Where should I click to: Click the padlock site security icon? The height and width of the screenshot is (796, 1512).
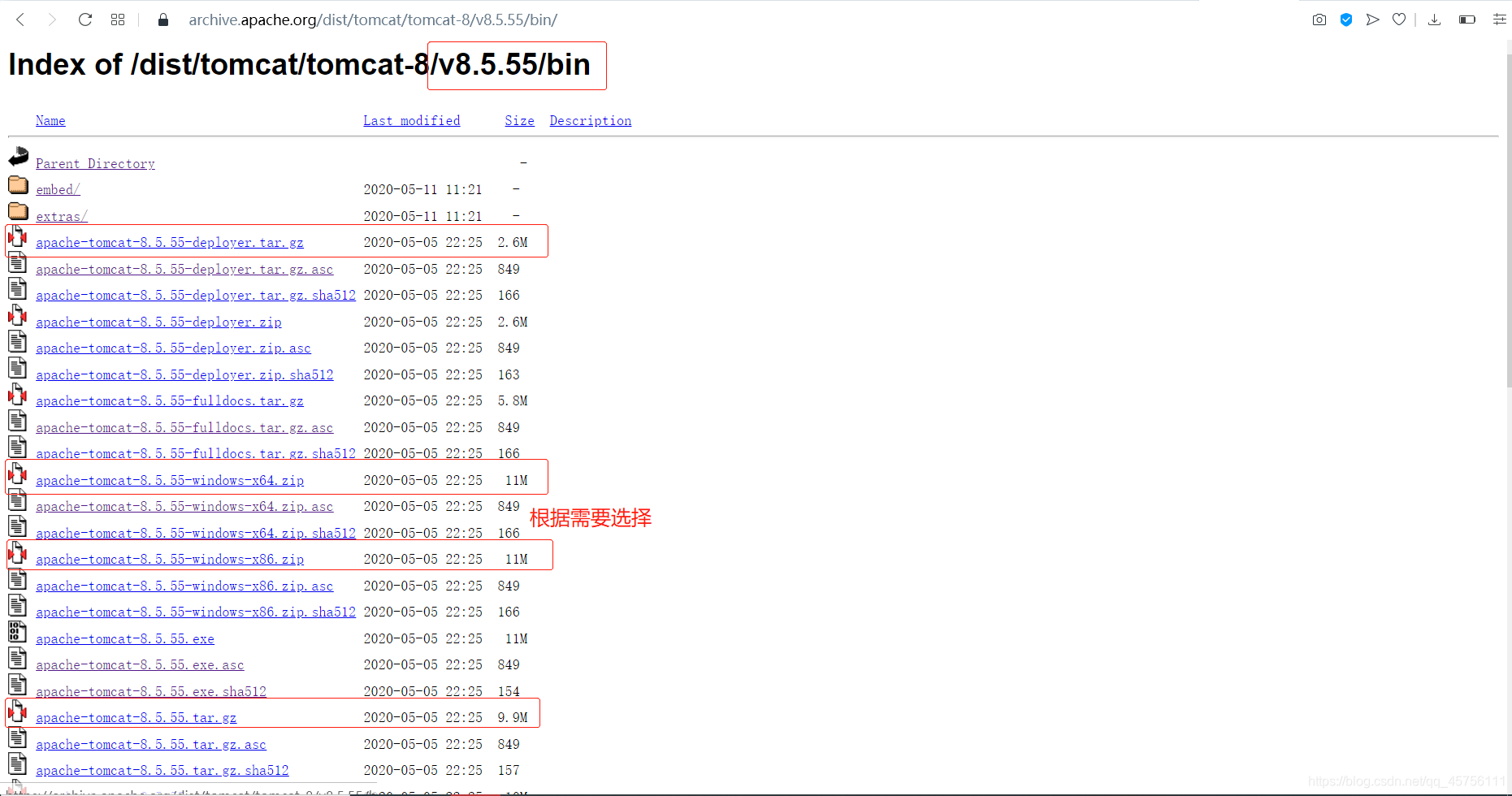tap(162, 19)
